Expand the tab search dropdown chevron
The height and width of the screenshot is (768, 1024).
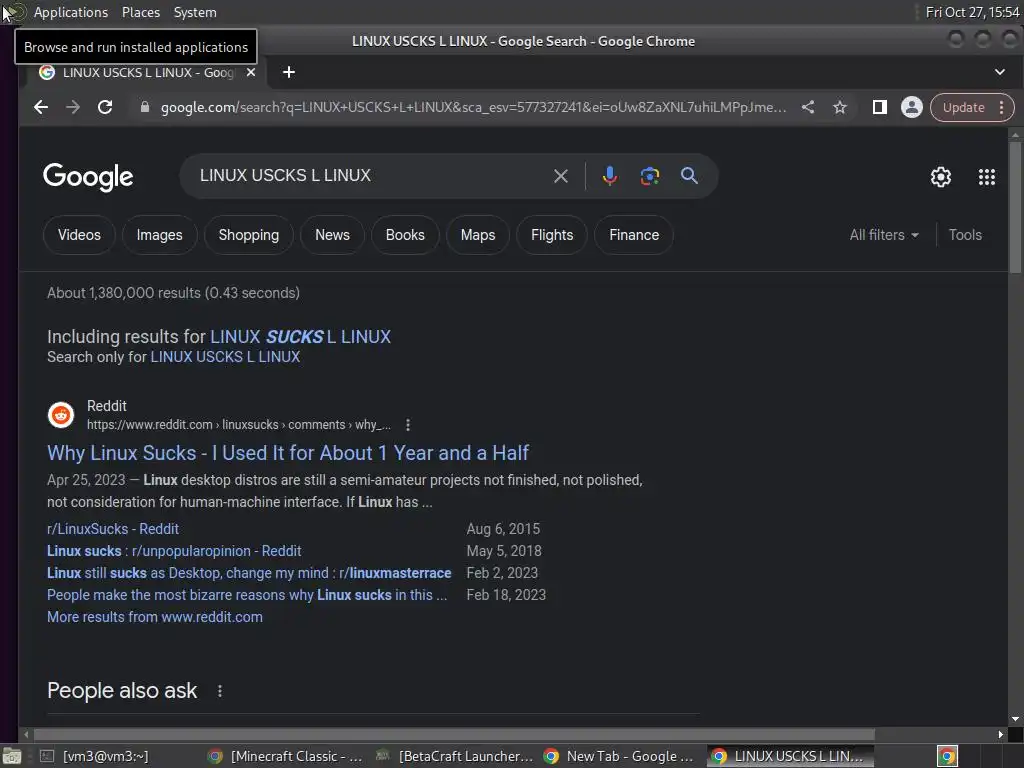pos(1000,72)
